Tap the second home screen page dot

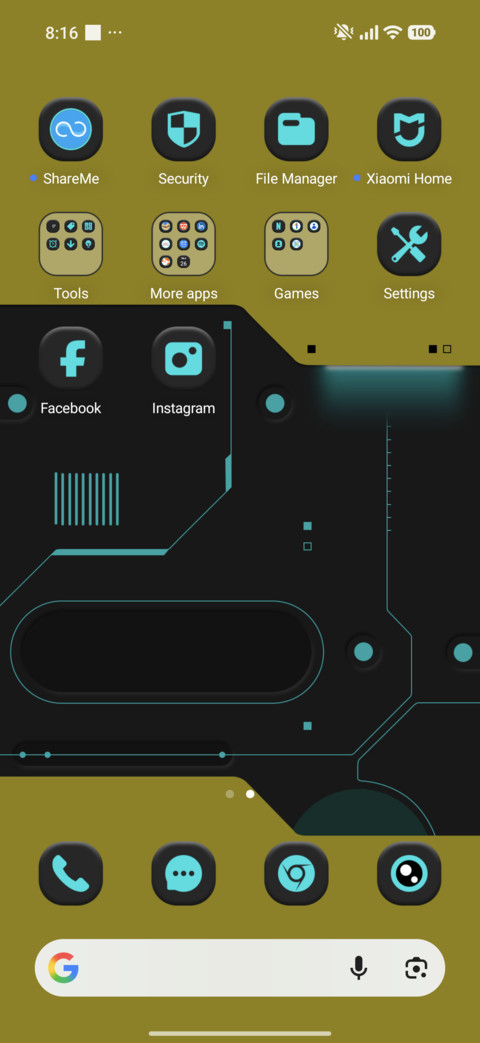pyautogui.click(x=250, y=794)
